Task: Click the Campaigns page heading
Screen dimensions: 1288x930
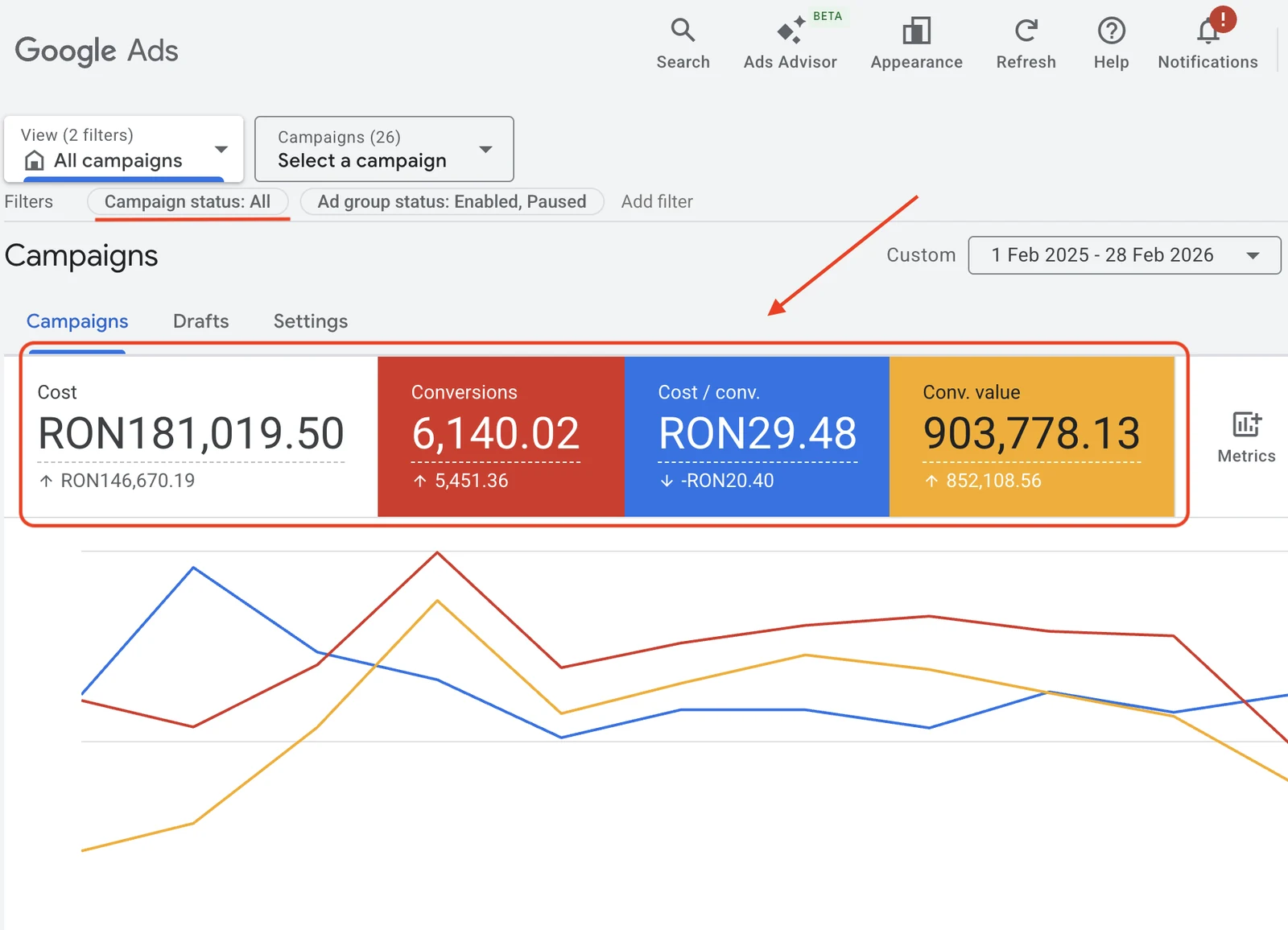Action: click(81, 256)
